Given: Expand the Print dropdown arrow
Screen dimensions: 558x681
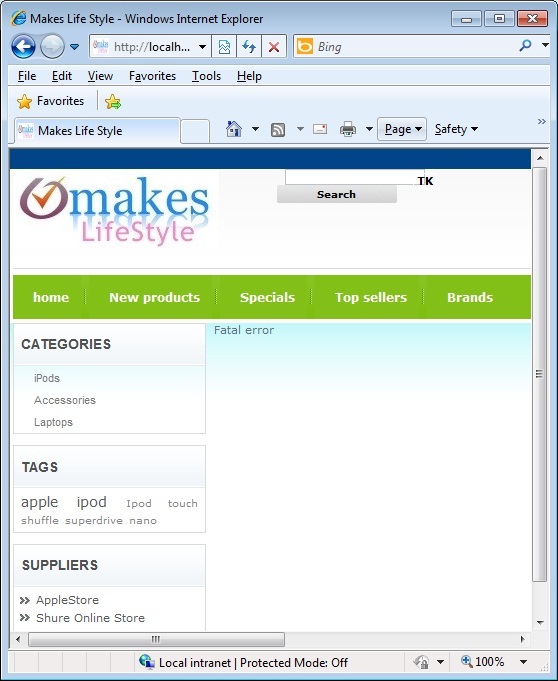Looking at the screenshot, I should click(x=369, y=129).
